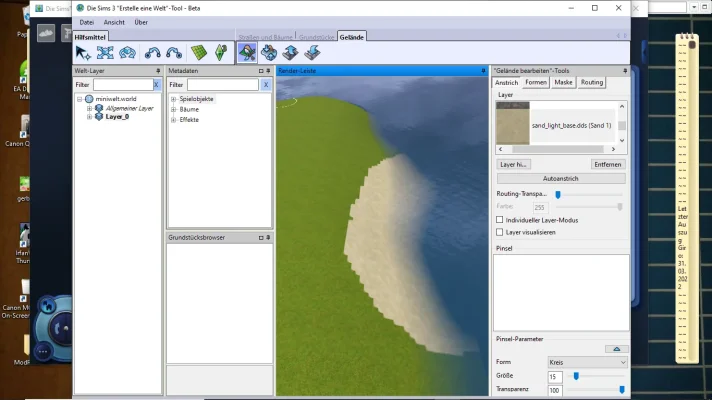Screen dimensions: 712x400
Task: Open the Form dropdown showing Kreis
Action: click(588, 362)
